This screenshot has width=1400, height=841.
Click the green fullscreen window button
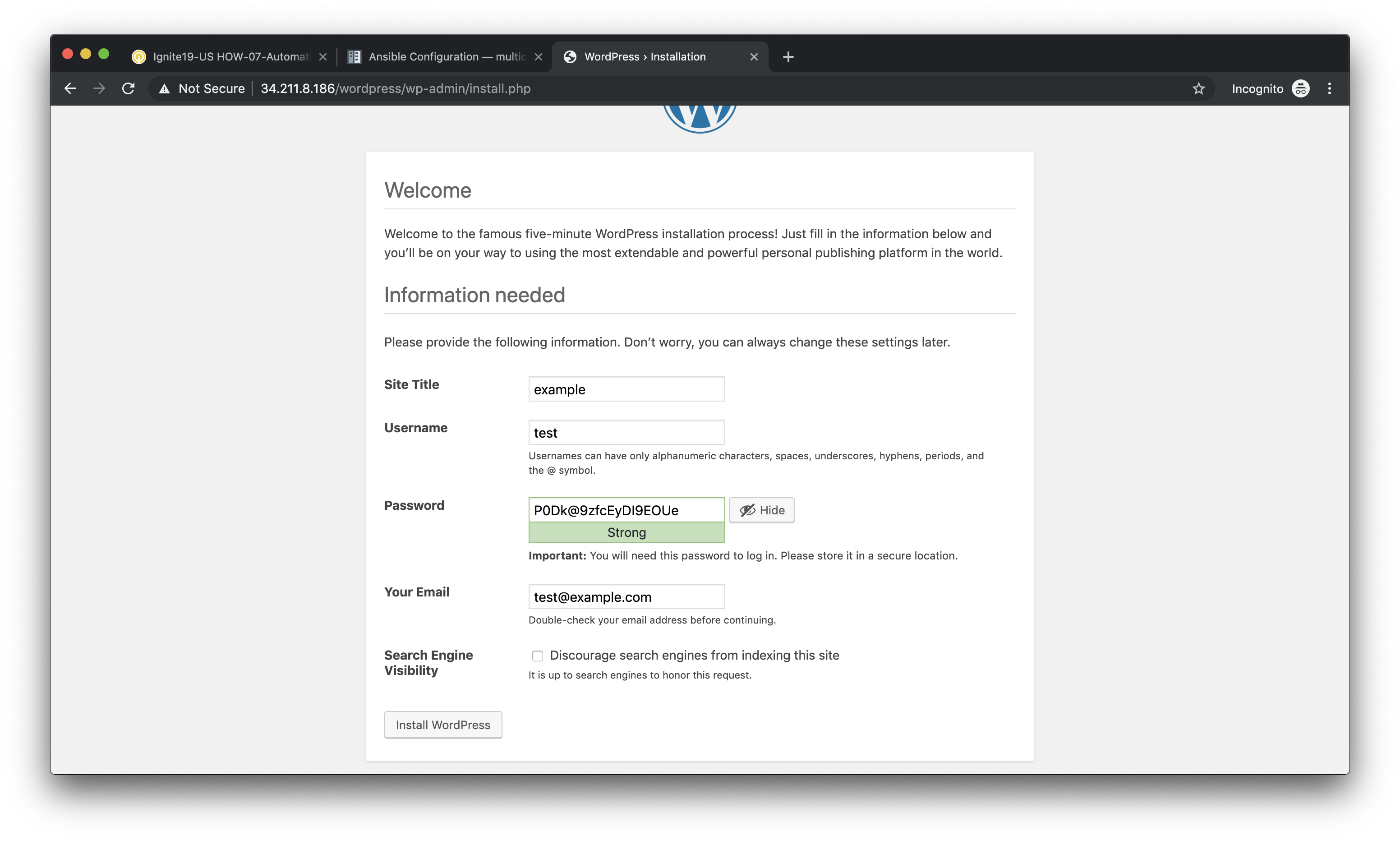(x=104, y=54)
